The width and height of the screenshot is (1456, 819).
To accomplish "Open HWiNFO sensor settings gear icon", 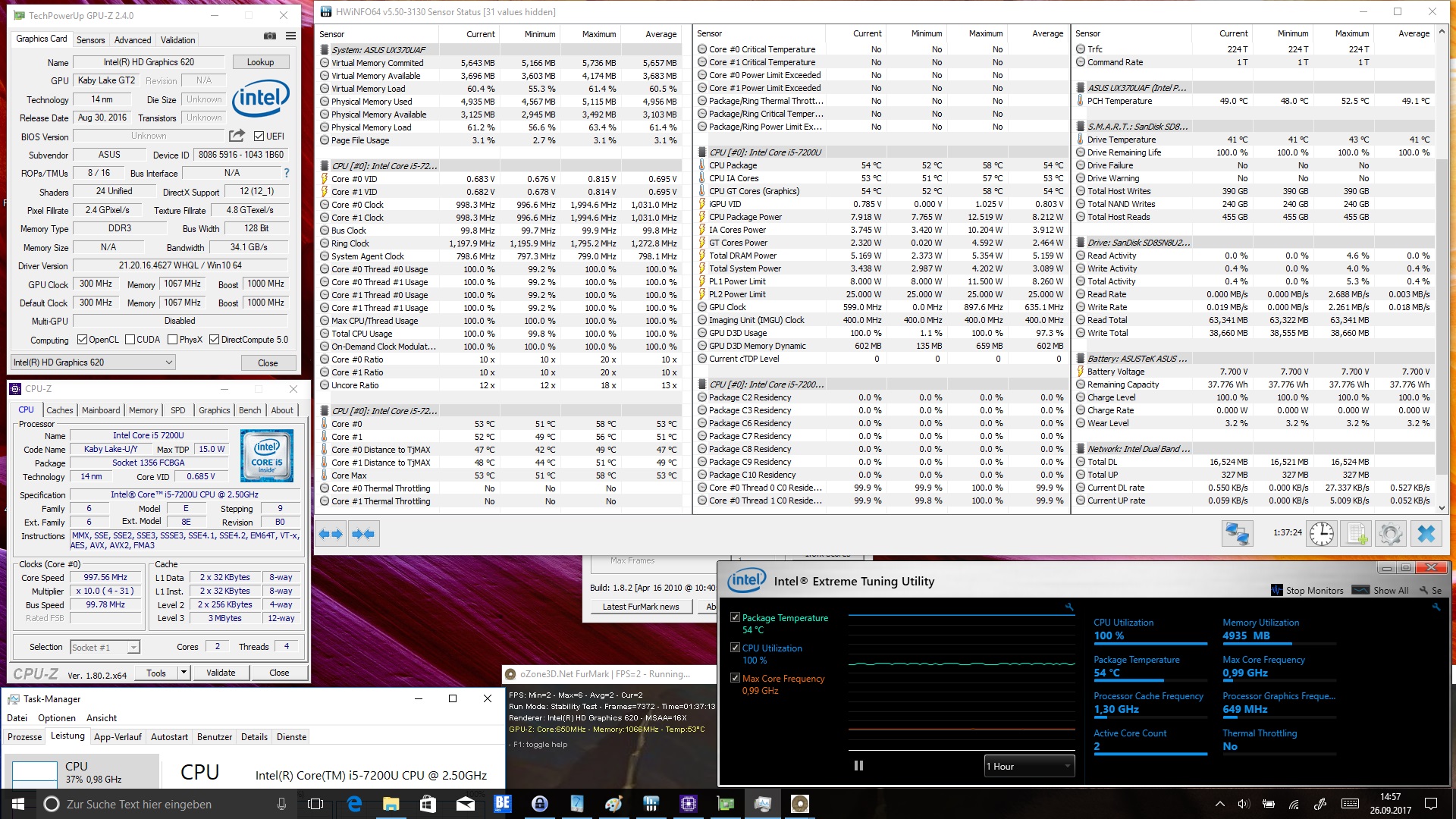I will (1391, 534).
